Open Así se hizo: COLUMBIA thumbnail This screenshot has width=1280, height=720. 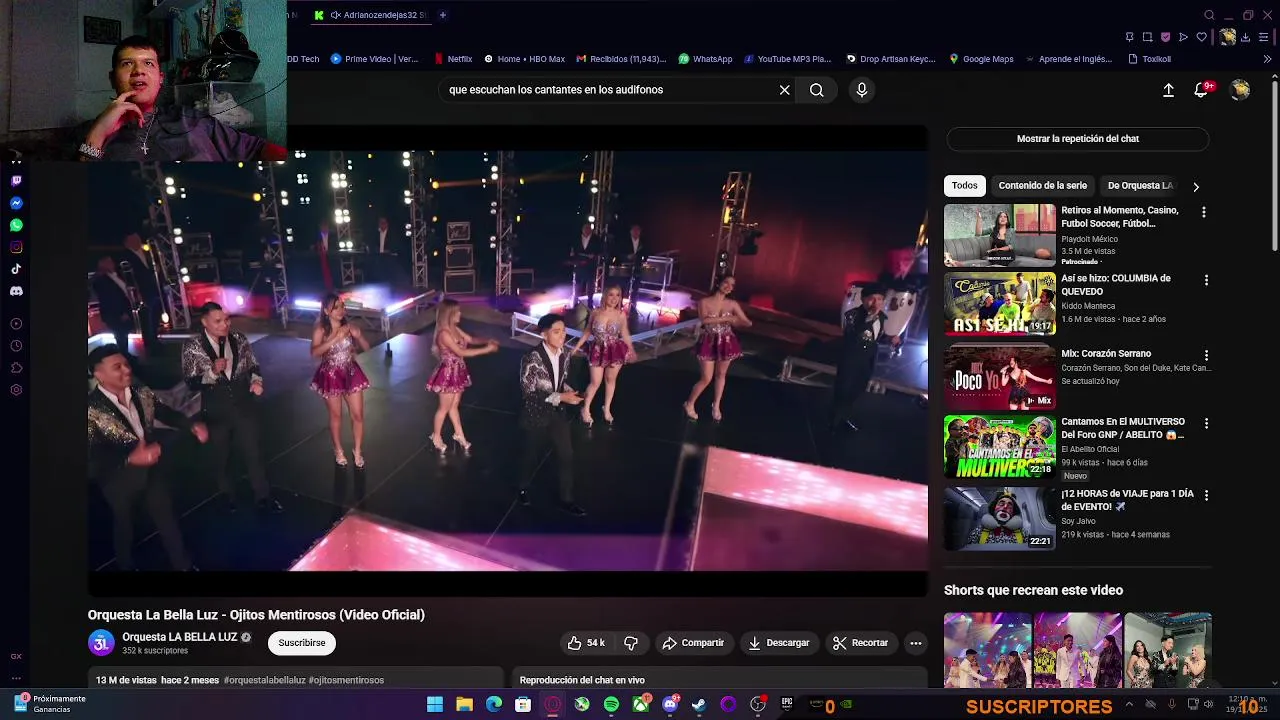pyautogui.click(x=1000, y=304)
